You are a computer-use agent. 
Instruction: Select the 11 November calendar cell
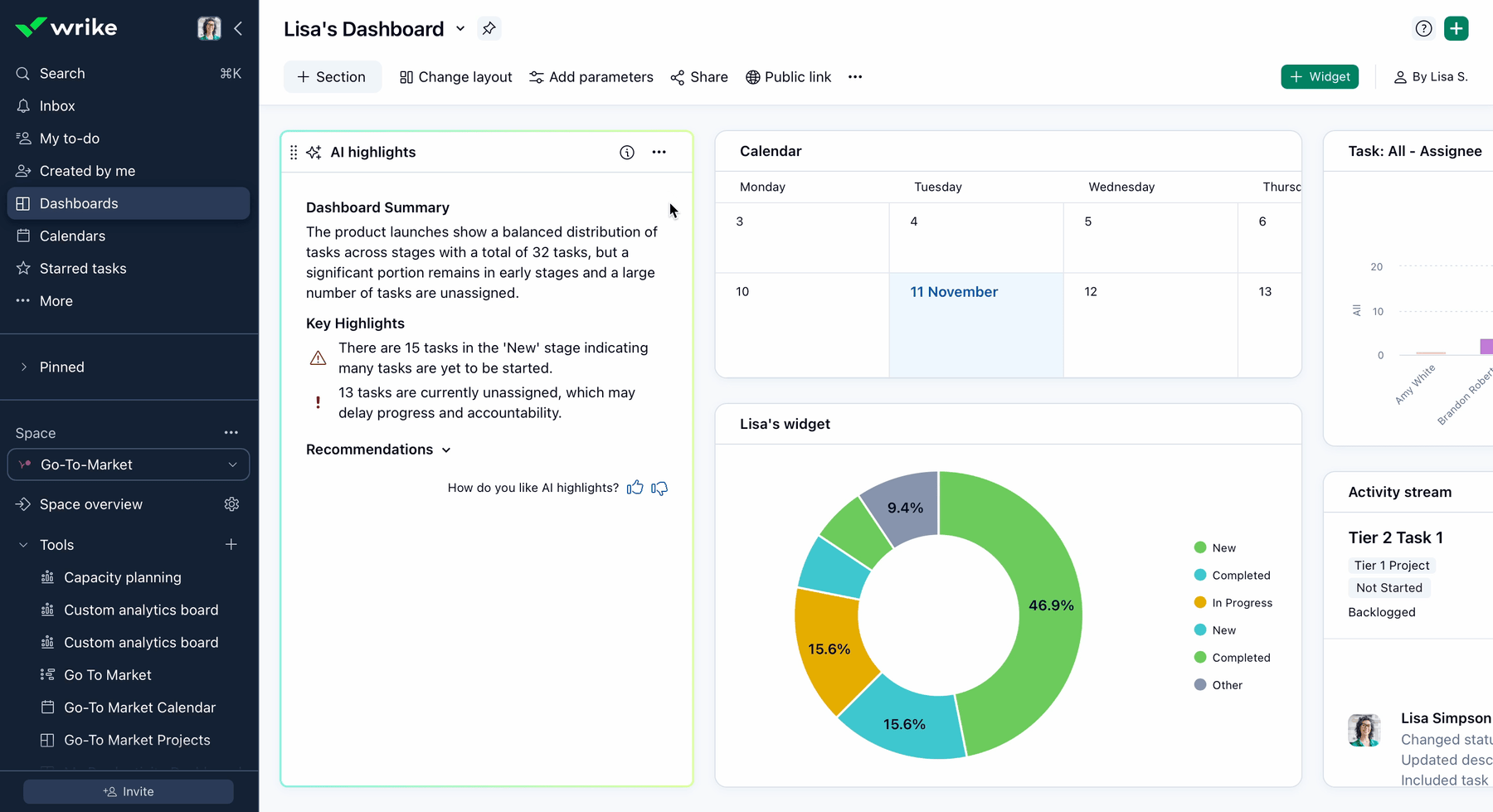976,325
